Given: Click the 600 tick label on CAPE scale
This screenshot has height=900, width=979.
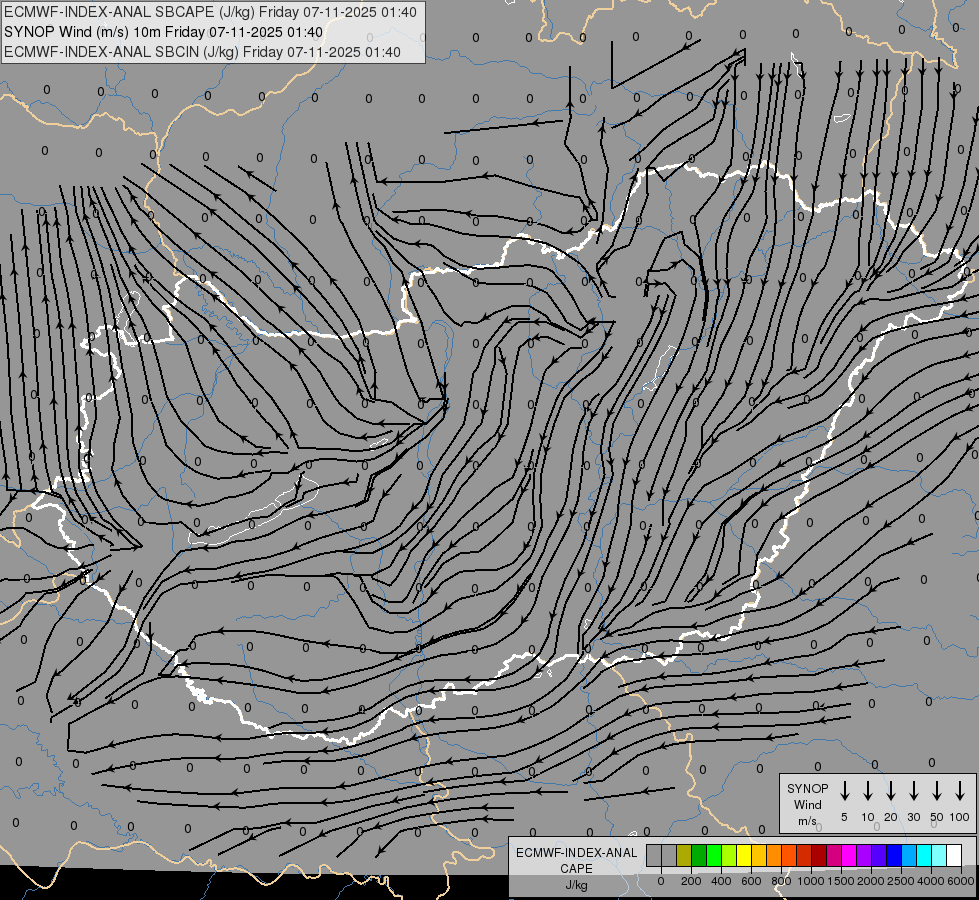Looking at the screenshot, I should (x=751, y=881).
